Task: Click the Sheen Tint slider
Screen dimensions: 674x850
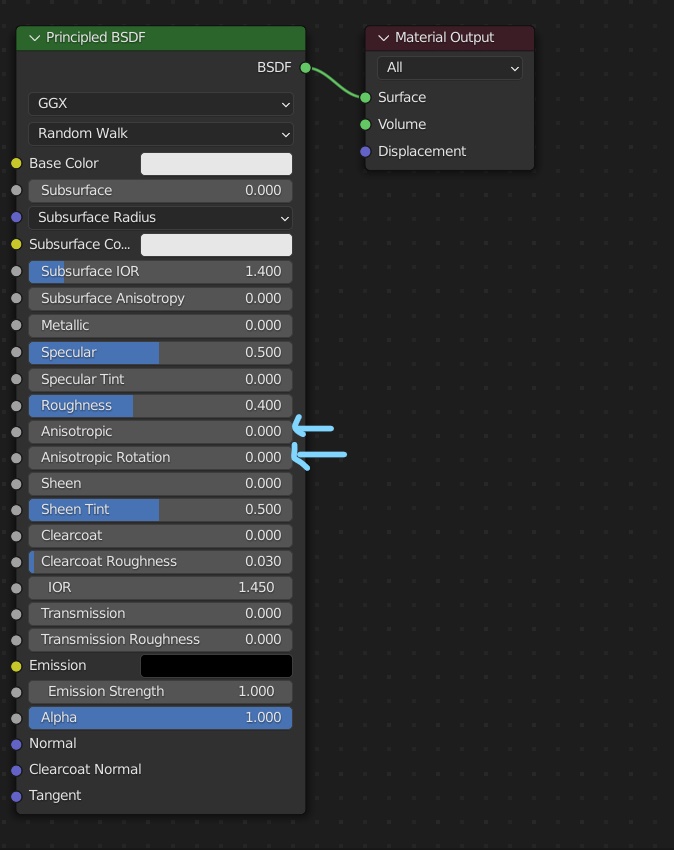Action: [x=161, y=510]
